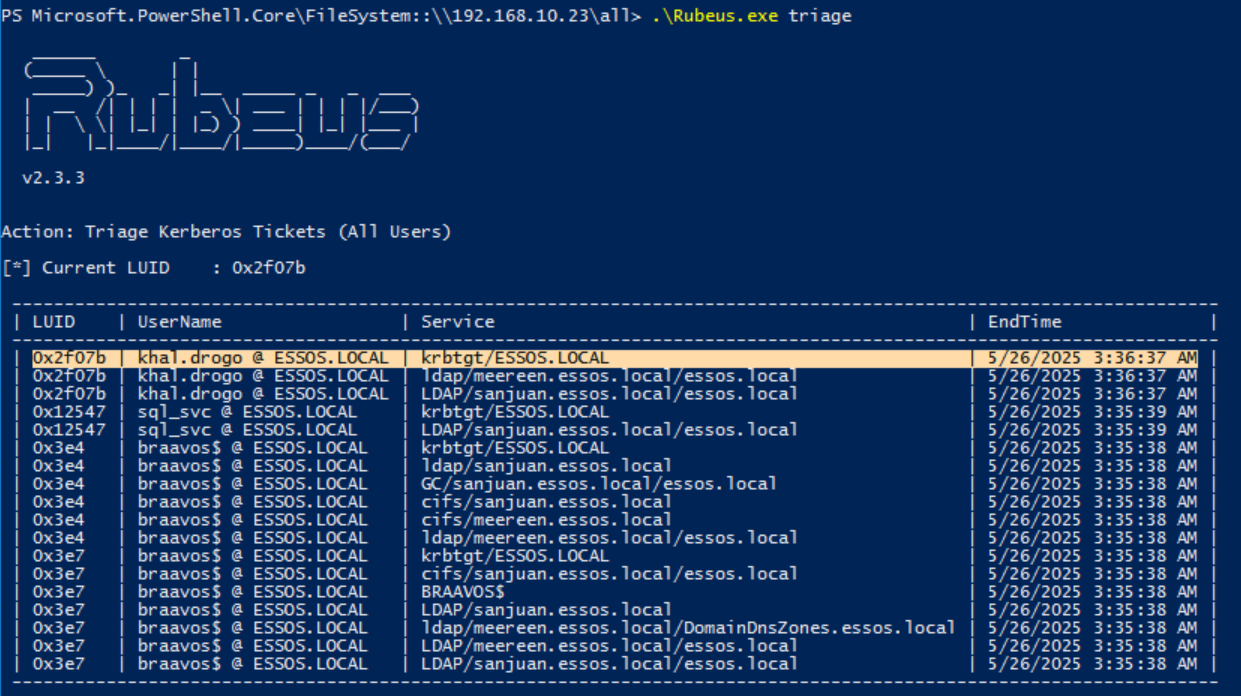Select the LUID column header
Screen dimensions: 1241x696
[x=54, y=322]
